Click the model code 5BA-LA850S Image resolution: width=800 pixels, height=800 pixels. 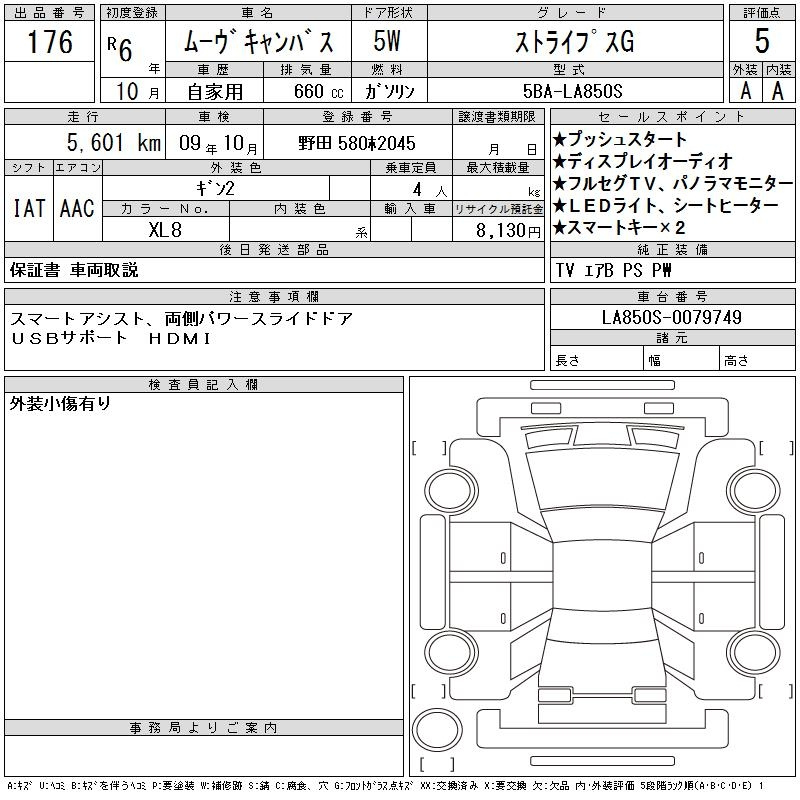pyautogui.click(x=572, y=91)
